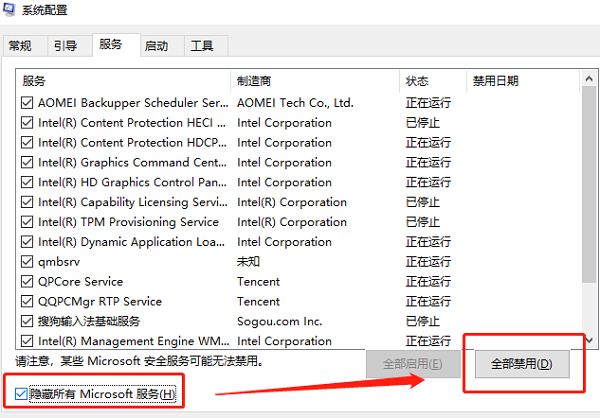Click AOMEI Tech Co., Ltd. manufacturer cell

point(295,103)
